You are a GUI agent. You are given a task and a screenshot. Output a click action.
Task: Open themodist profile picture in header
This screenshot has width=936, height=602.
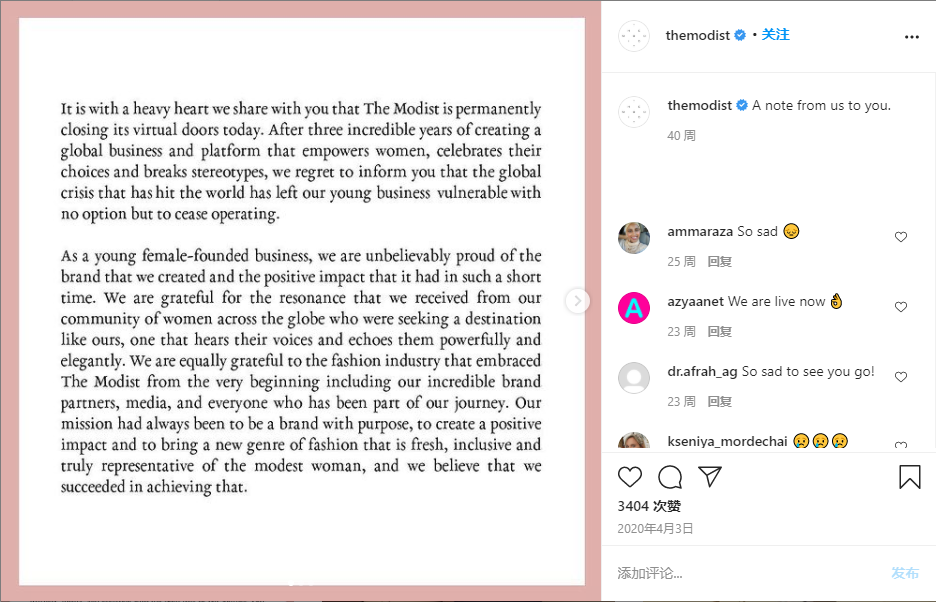(634, 36)
